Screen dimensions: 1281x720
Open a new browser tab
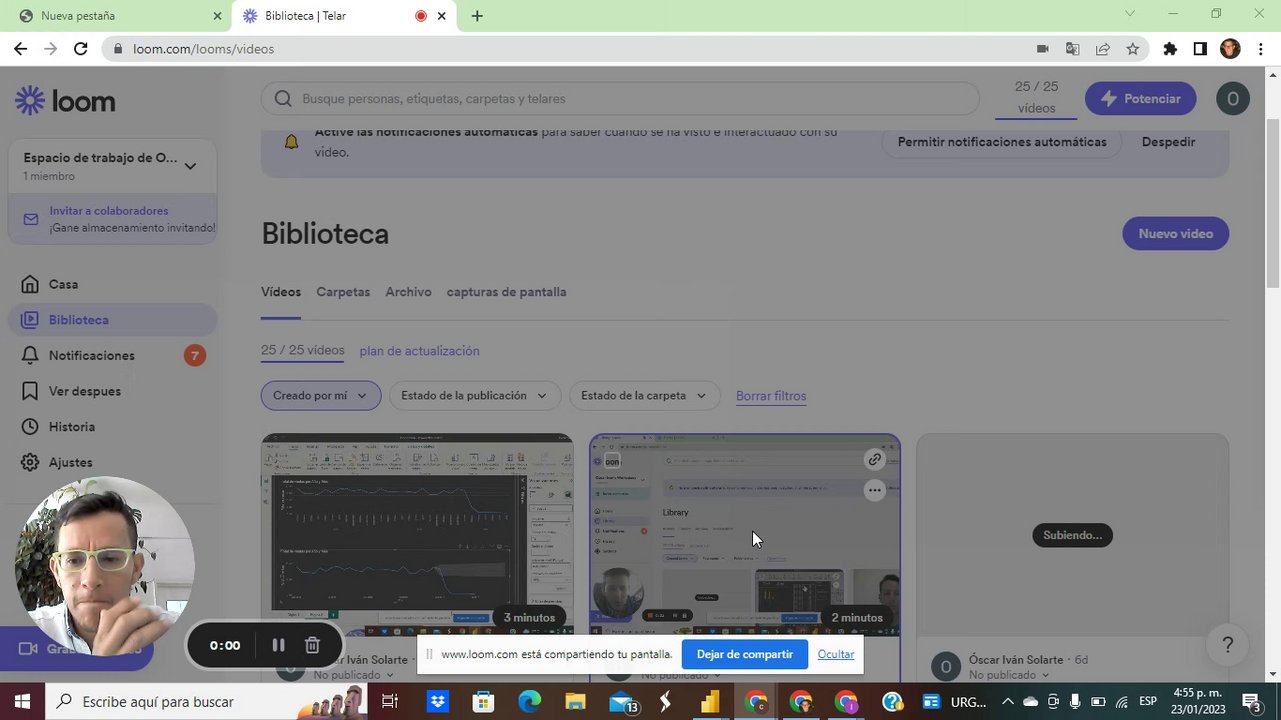(x=477, y=16)
